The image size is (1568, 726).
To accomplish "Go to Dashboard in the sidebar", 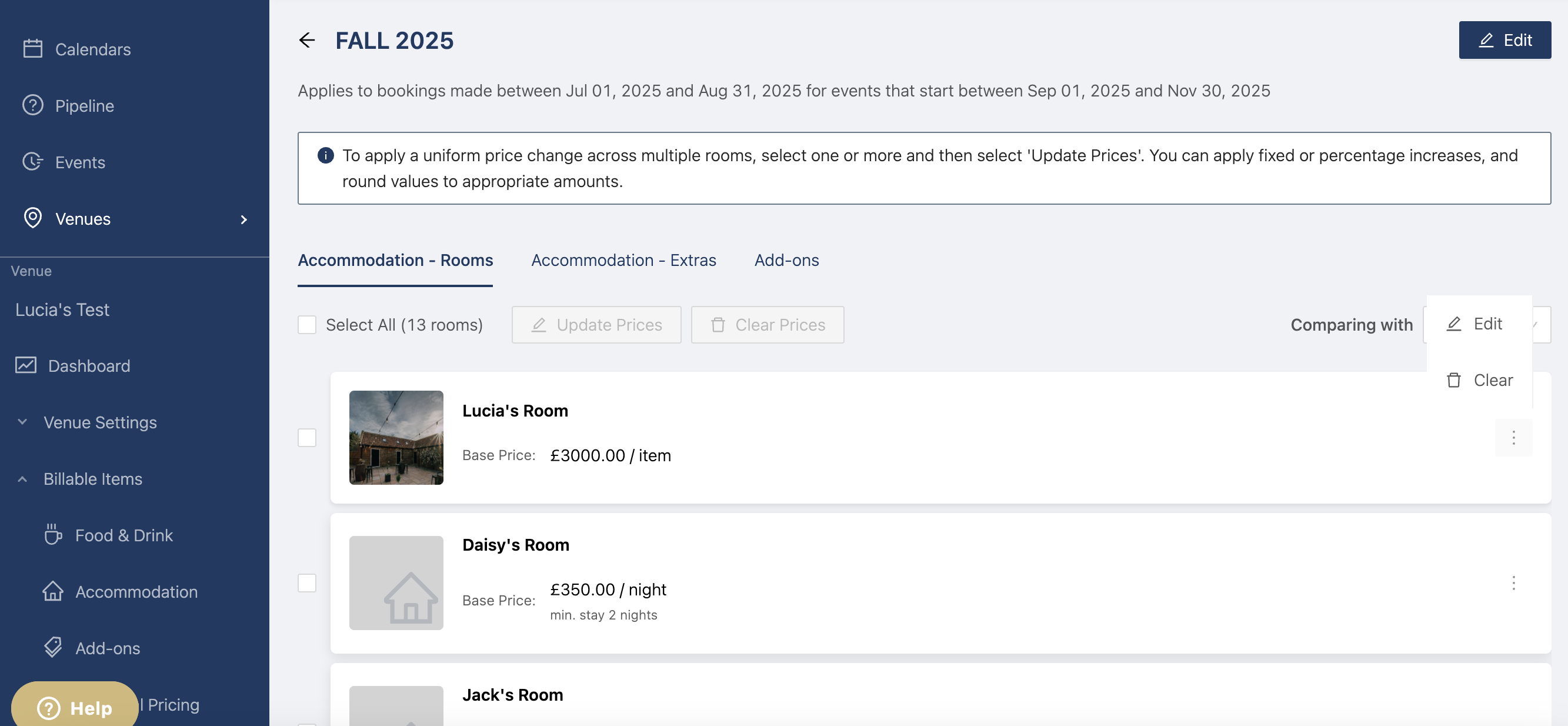I will click(89, 365).
